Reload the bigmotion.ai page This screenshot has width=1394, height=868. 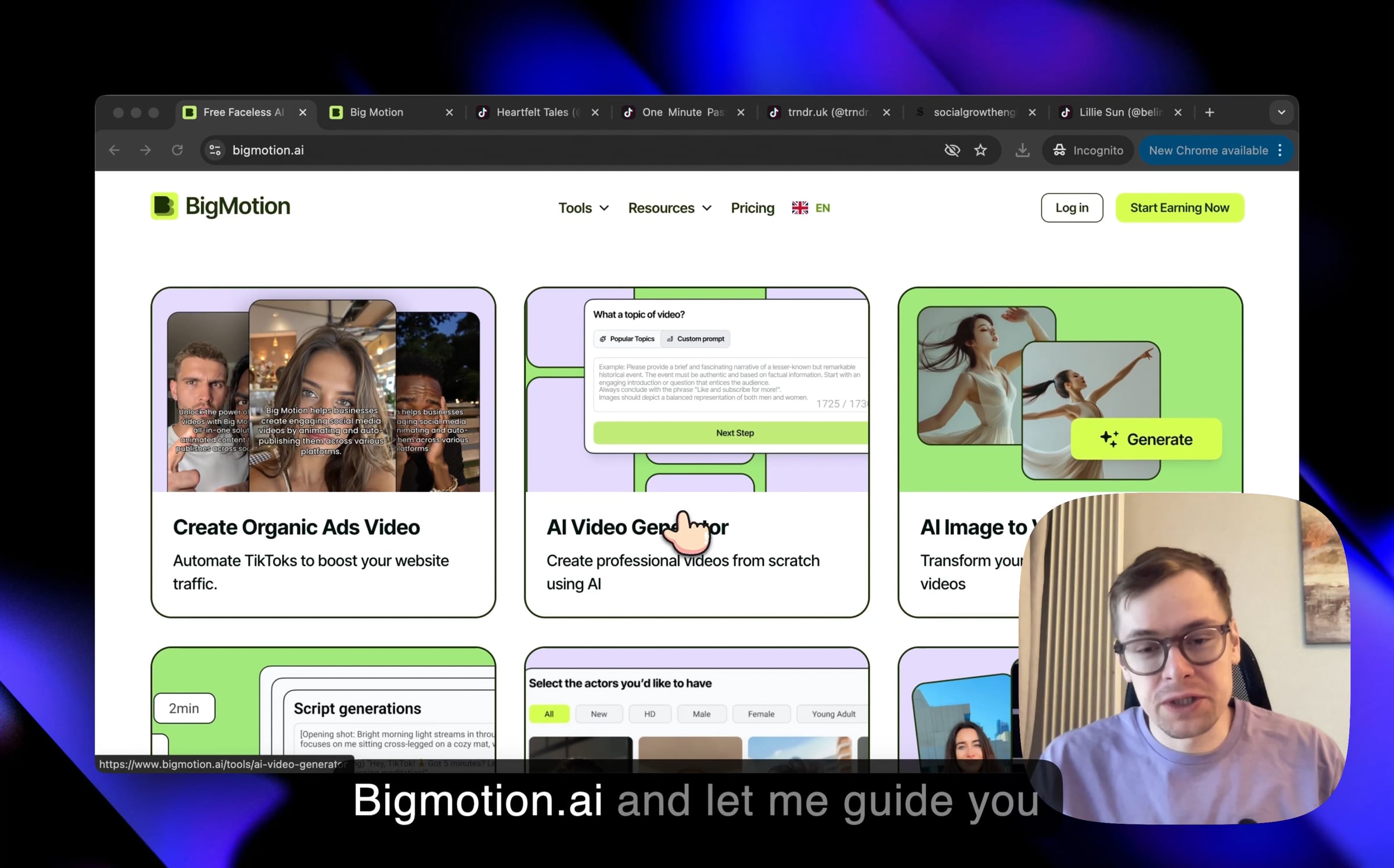177,150
